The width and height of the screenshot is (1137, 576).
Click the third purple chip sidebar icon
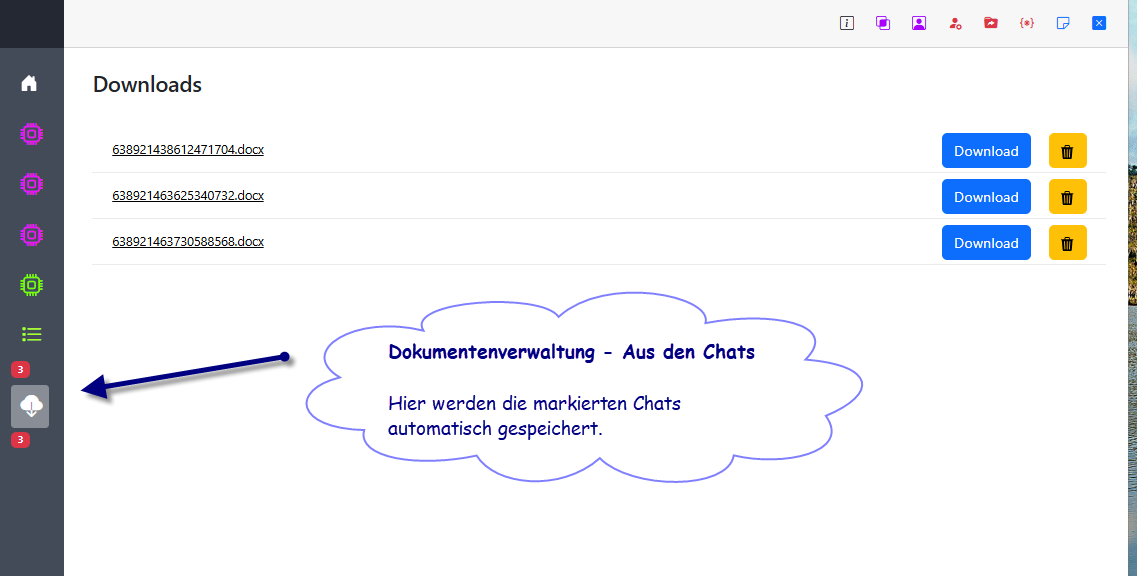(x=31, y=234)
